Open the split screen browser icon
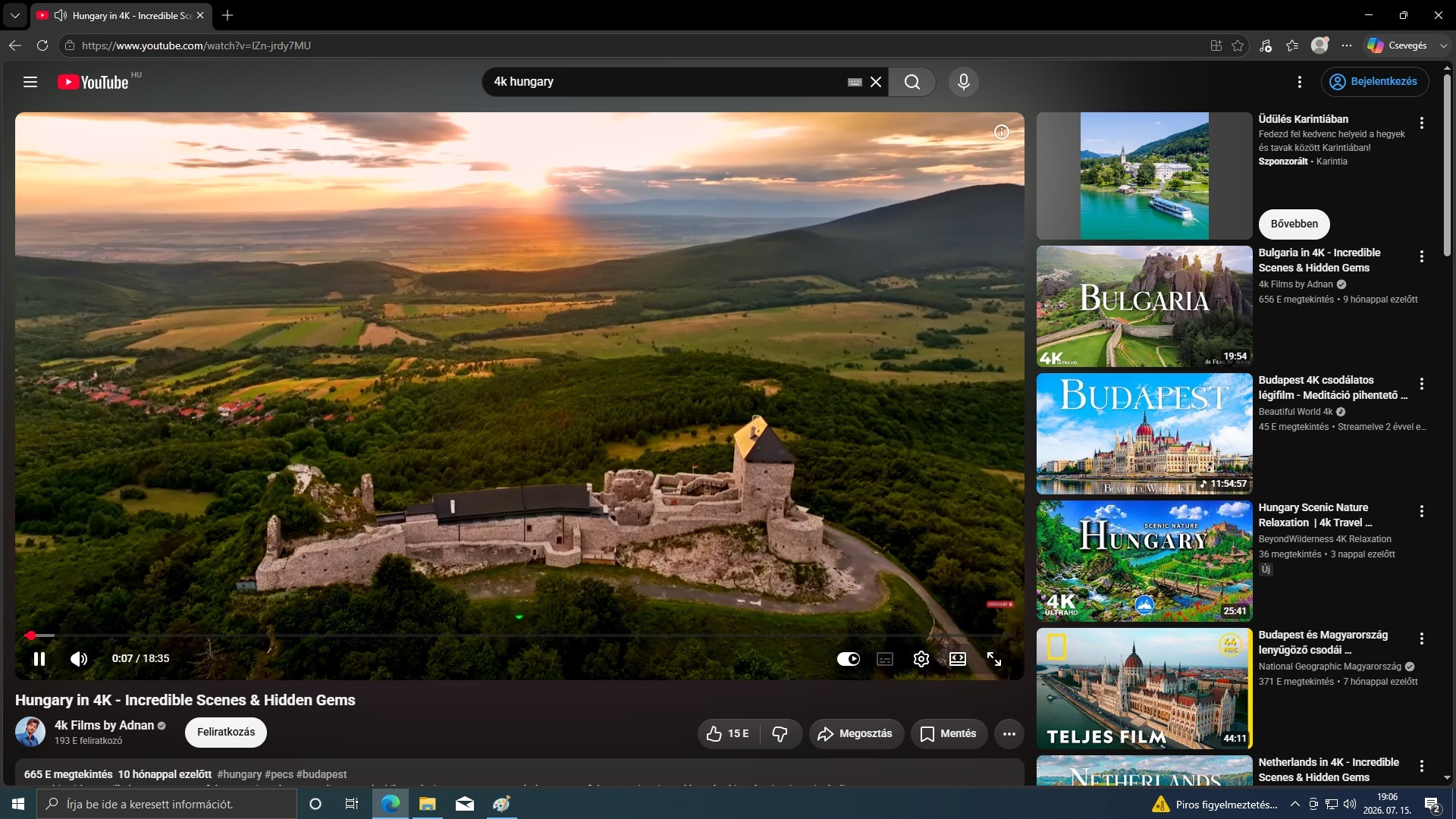Screen dimensions: 1456x819 pos(1216,45)
